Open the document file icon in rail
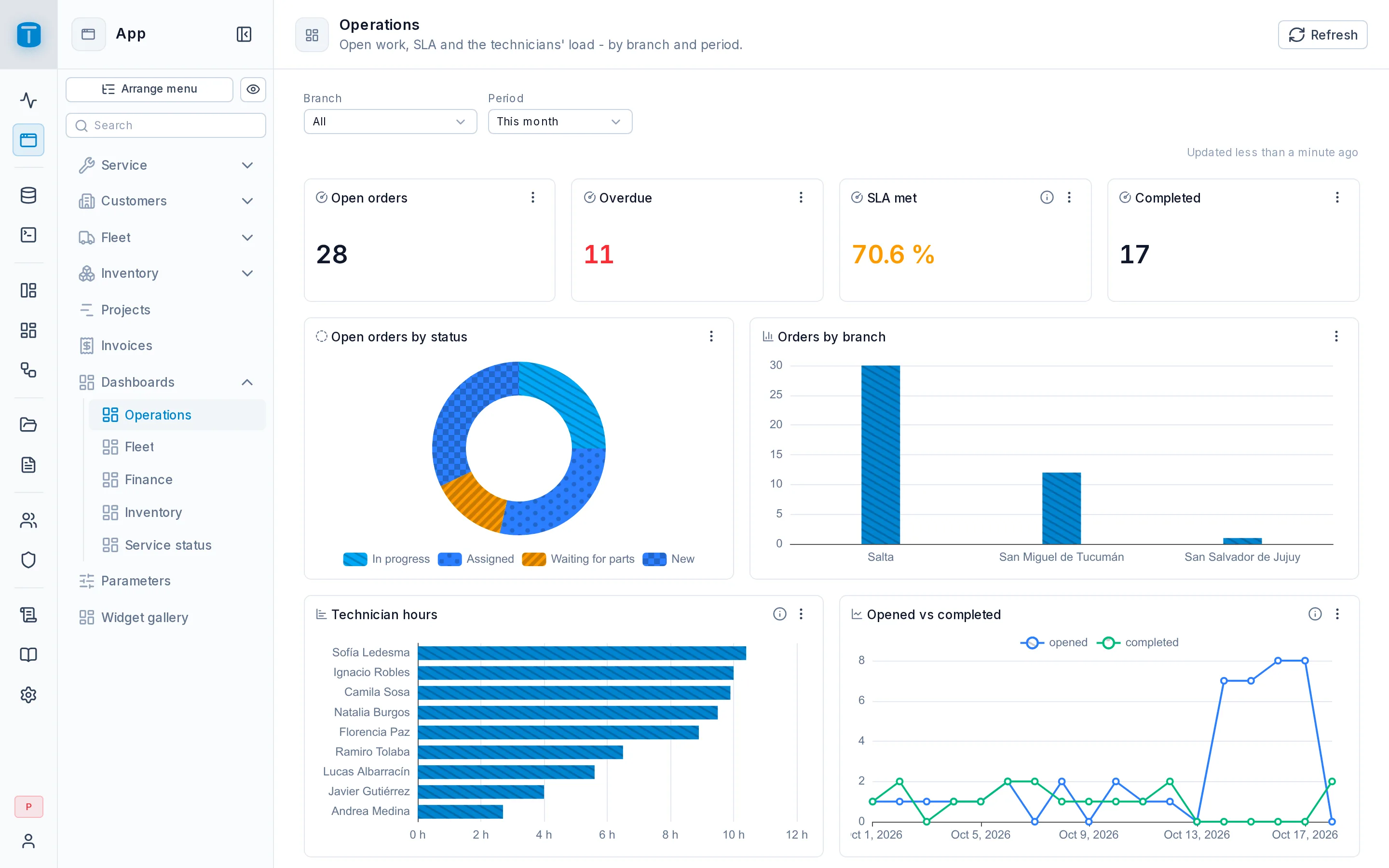 pos(28,465)
